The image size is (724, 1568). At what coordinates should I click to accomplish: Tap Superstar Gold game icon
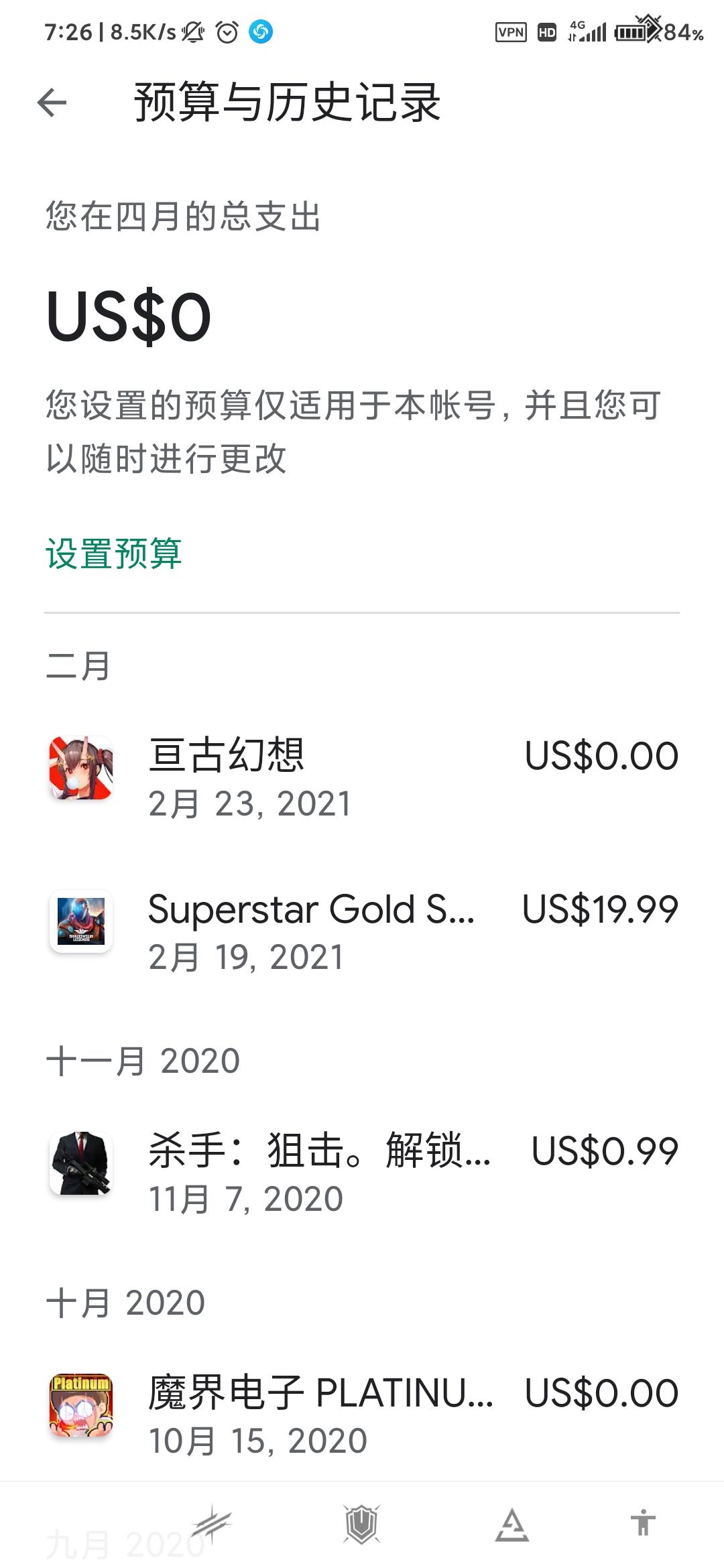[x=81, y=921]
